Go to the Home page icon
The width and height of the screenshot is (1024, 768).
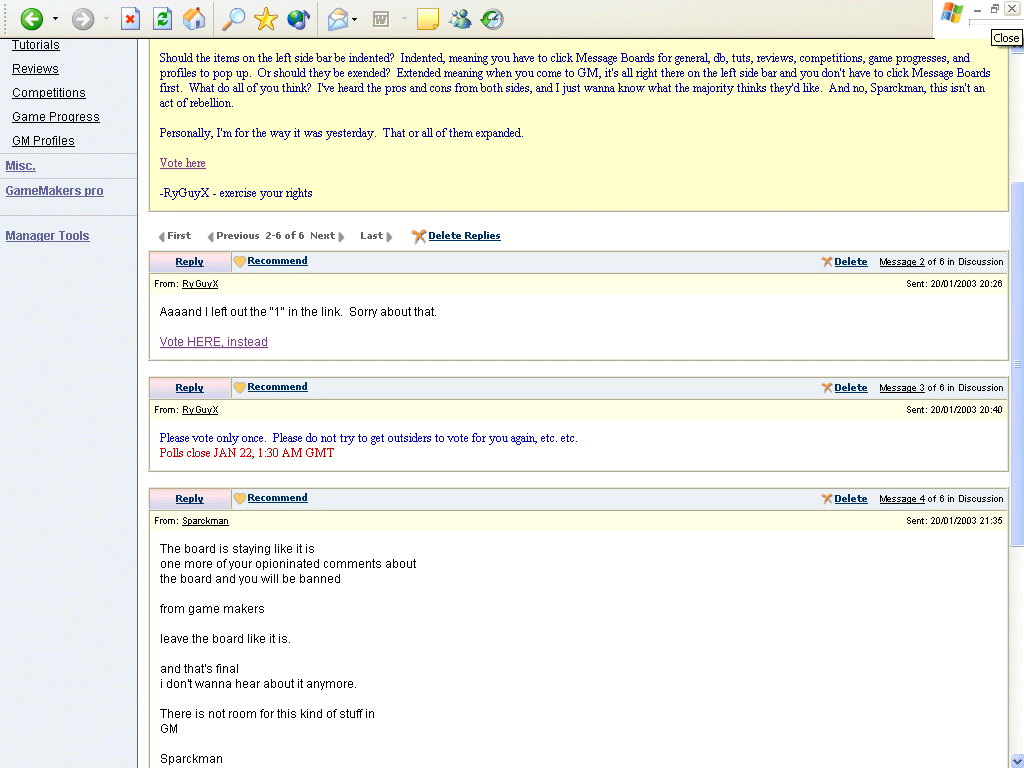tap(195, 19)
